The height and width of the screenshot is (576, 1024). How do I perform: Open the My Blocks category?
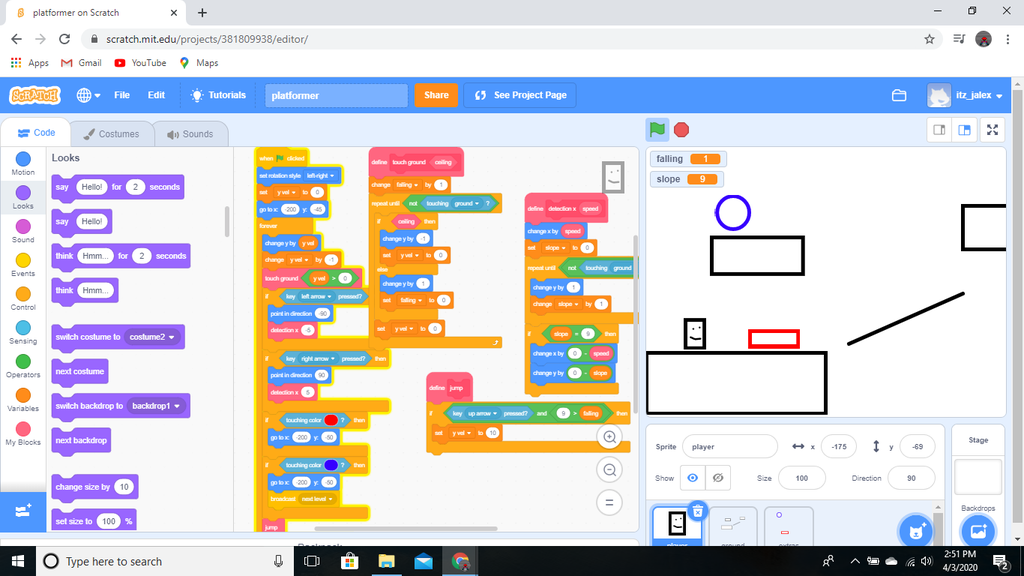23,434
